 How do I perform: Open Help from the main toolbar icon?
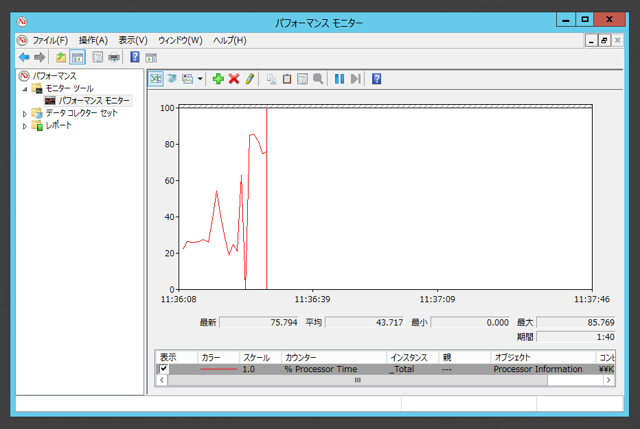coord(135,57)
